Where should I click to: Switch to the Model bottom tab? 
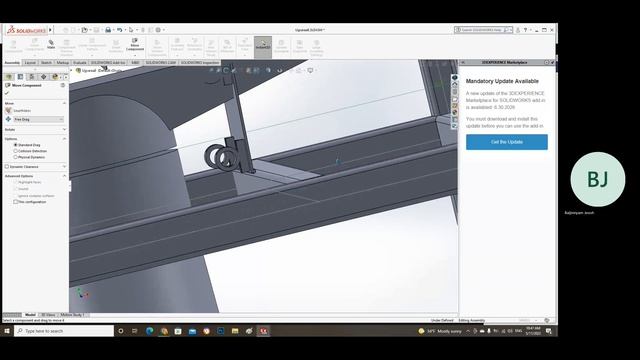30,315
